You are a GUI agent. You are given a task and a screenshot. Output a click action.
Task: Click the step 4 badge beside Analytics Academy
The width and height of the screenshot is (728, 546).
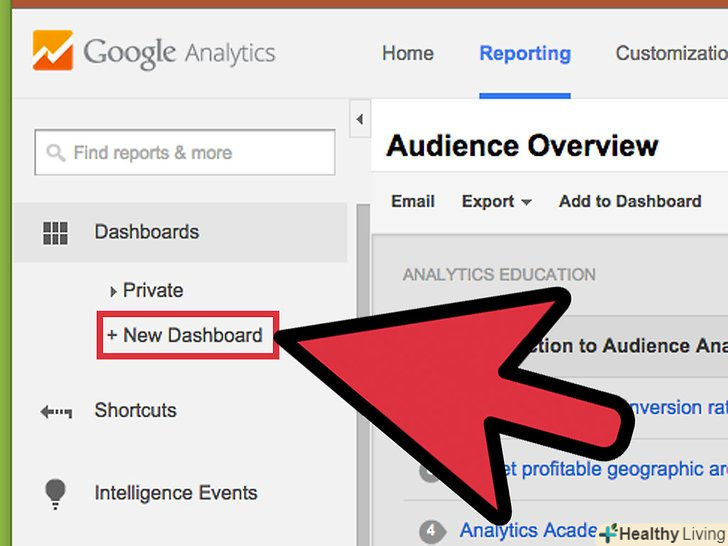432,530
